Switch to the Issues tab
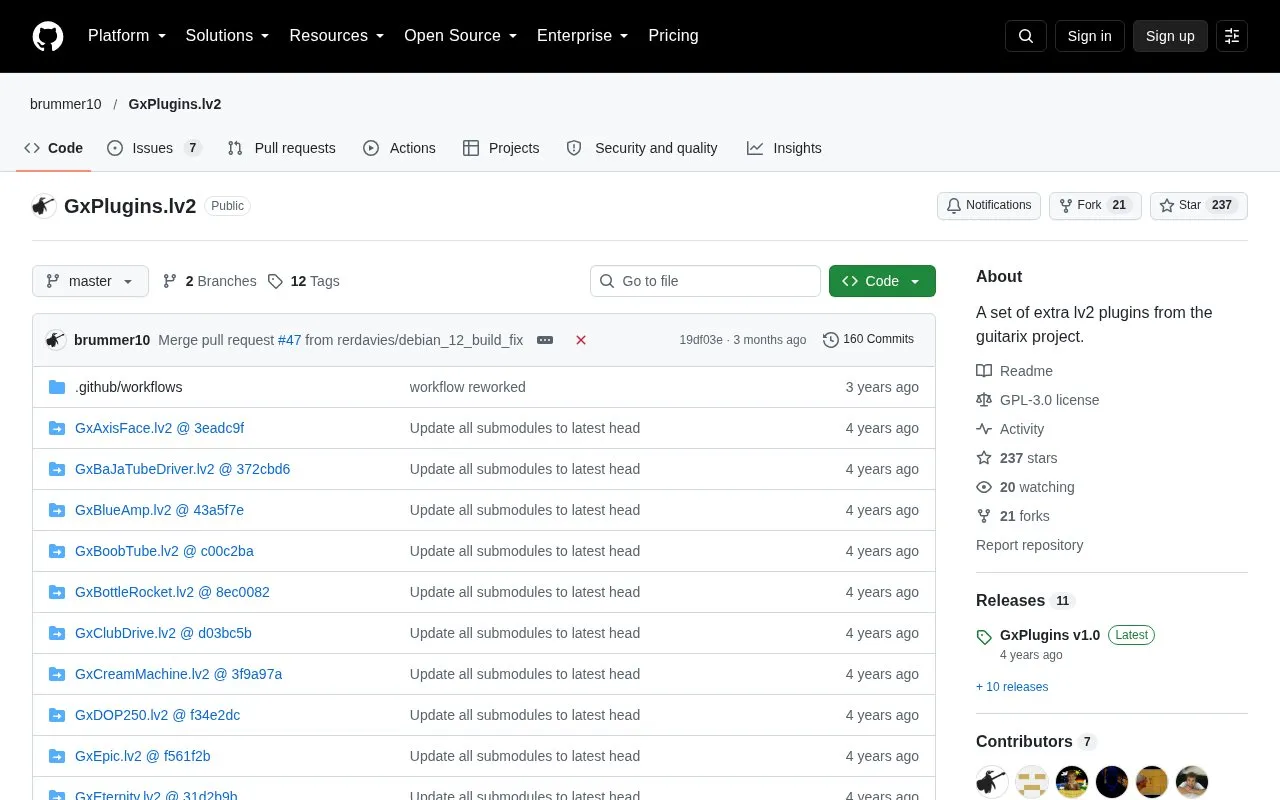The height and width of the screenshot is (800, 1280). tap(154, 148)
